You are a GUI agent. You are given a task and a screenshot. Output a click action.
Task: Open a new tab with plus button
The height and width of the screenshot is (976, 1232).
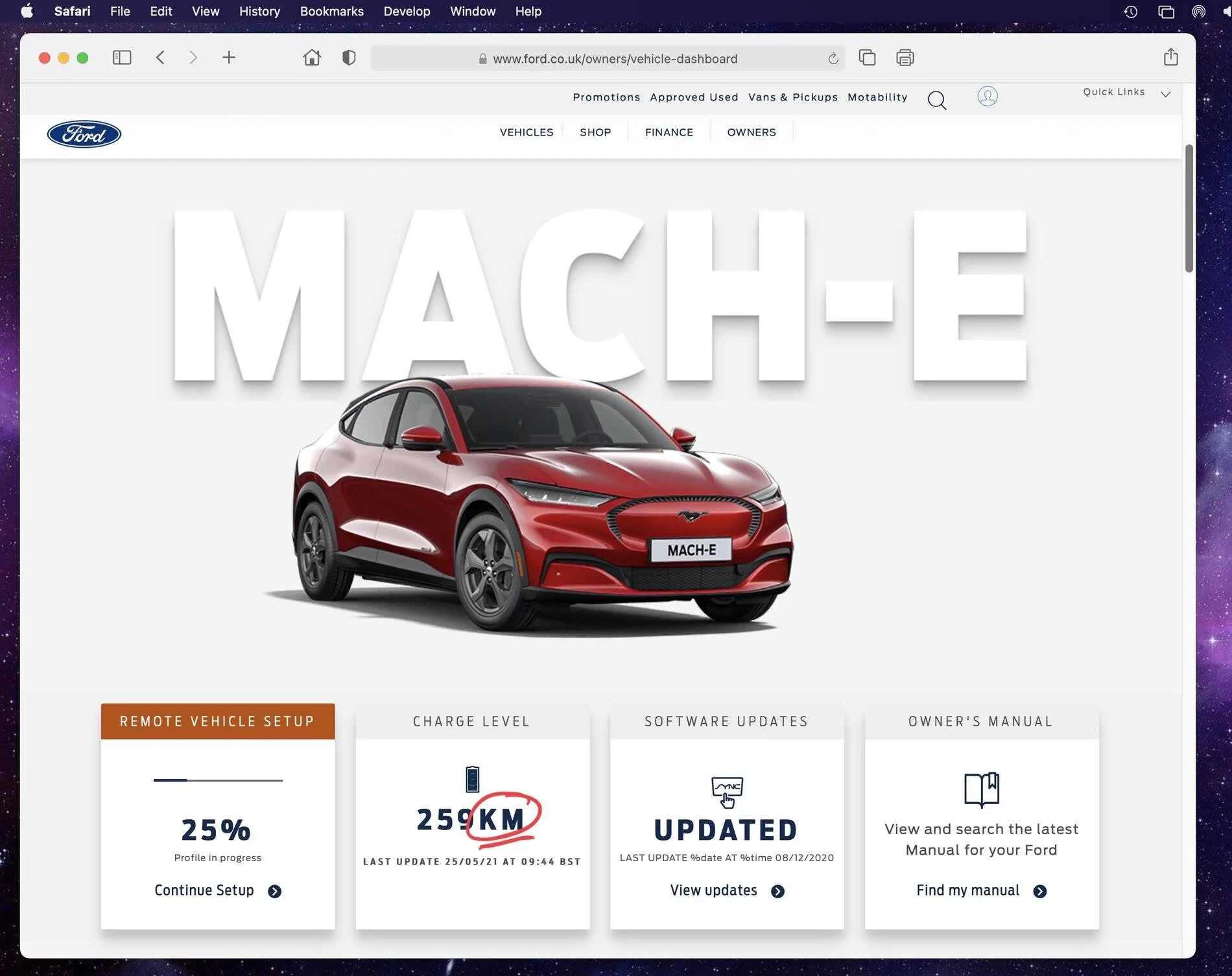[229, 58]
